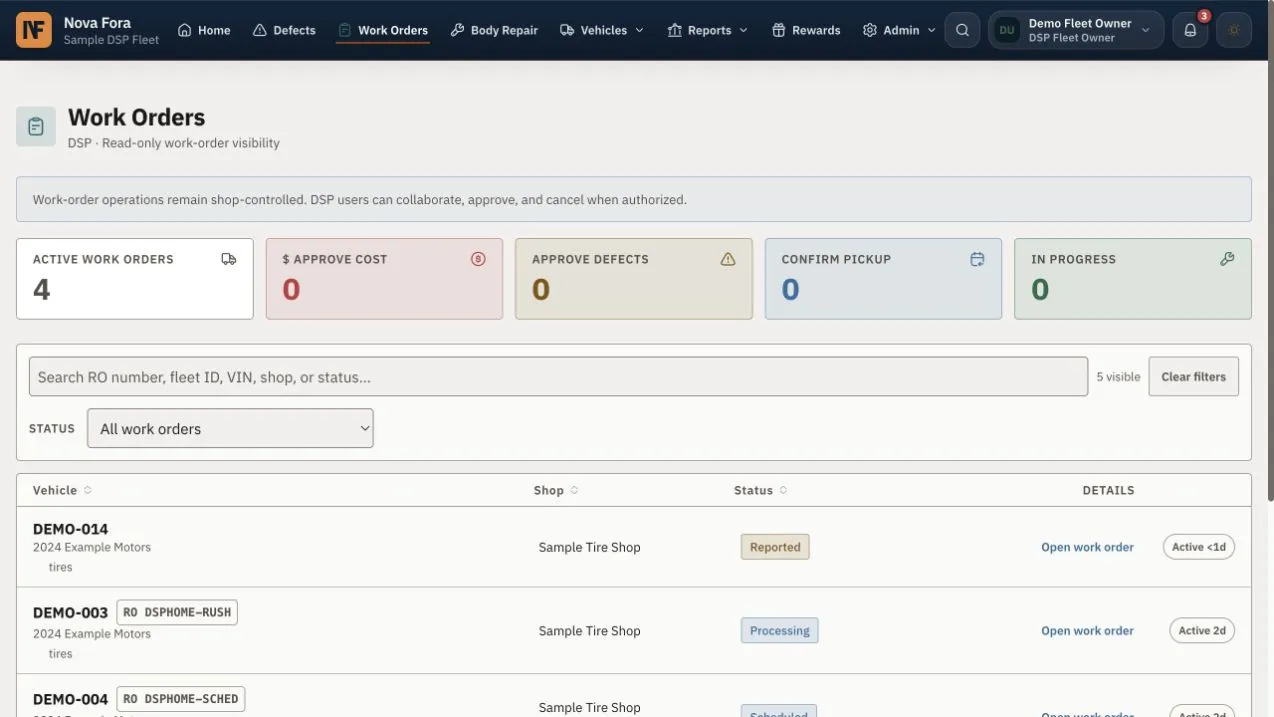Click warning triangle on Approve Defects card
The image size is (1274, 717).
pyautogui.click(x=728, y=259)
